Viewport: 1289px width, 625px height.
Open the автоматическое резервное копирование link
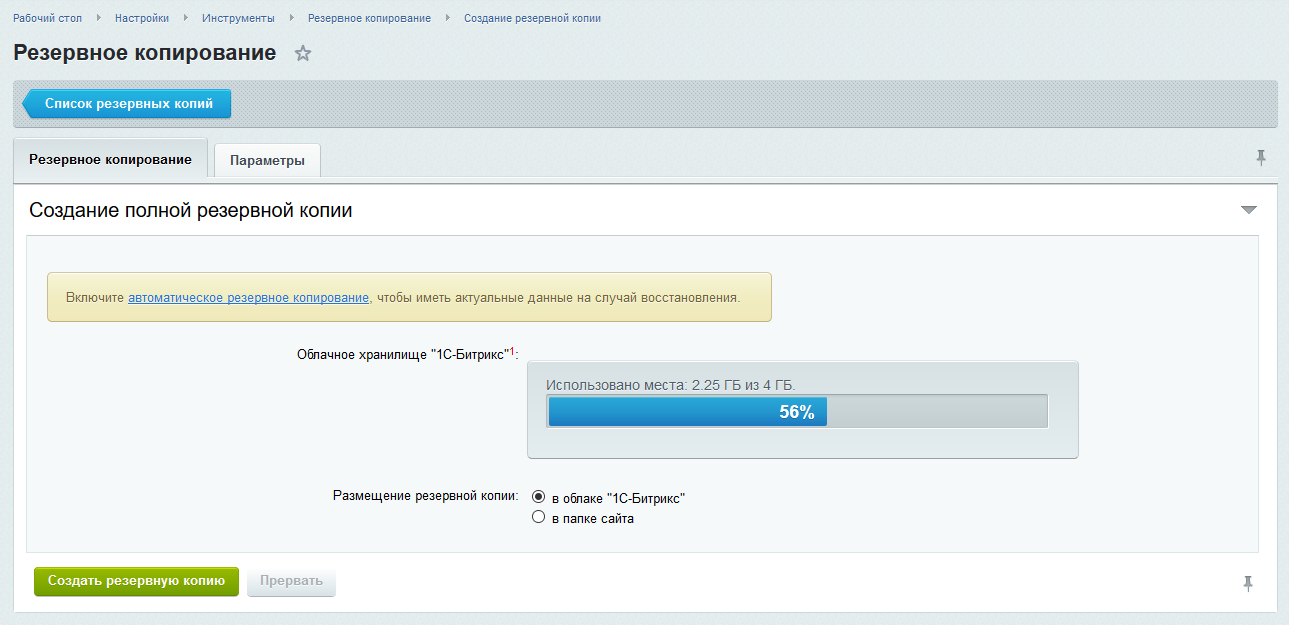click(249, 298)
